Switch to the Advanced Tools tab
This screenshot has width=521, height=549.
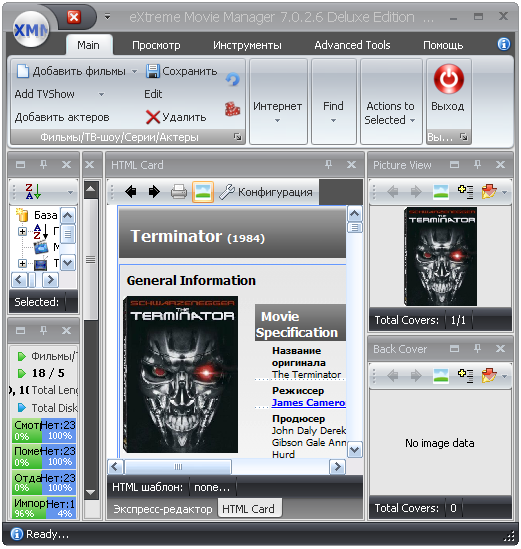352,45
